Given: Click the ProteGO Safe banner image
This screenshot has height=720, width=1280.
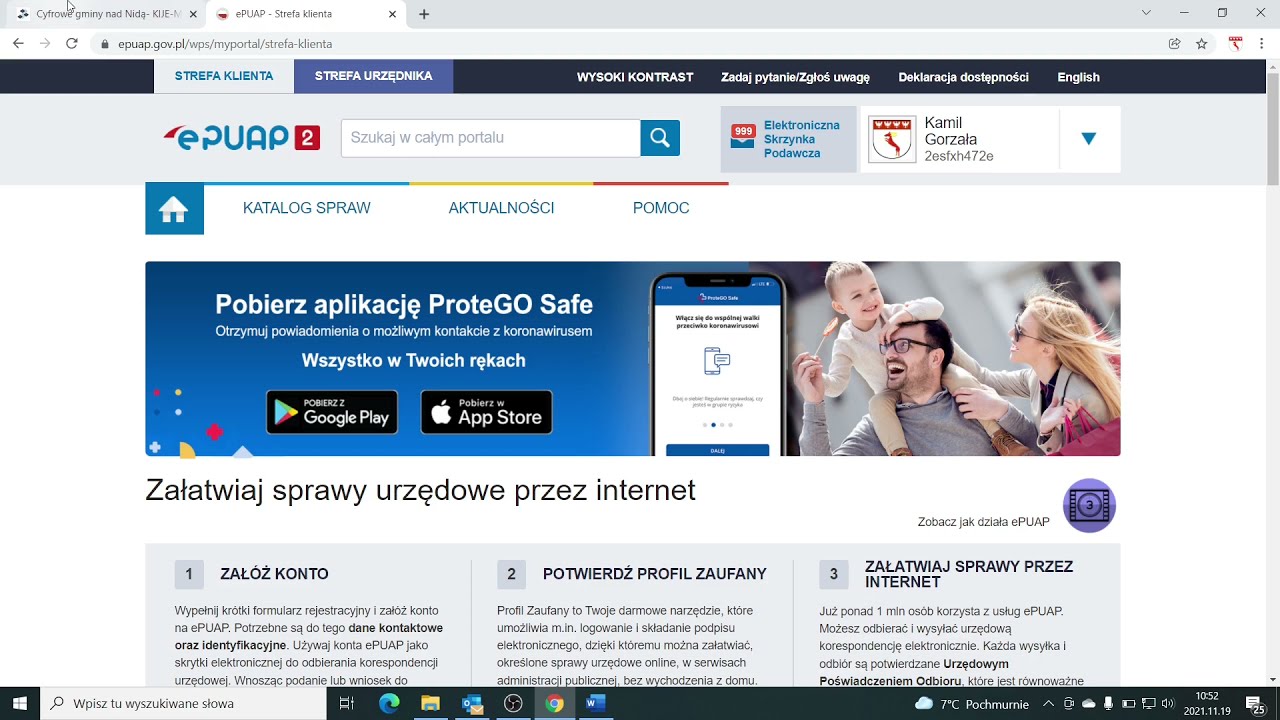Looking at the screenshot, I should pos(632,359).
